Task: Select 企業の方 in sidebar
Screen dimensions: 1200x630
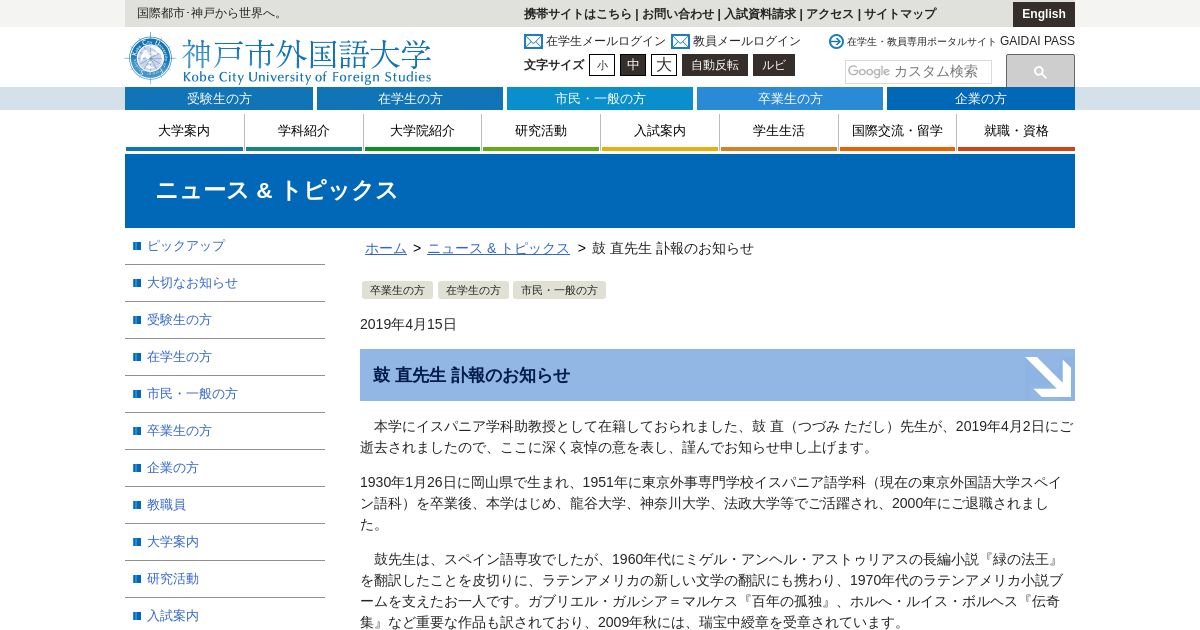Action: click(173, 468)
